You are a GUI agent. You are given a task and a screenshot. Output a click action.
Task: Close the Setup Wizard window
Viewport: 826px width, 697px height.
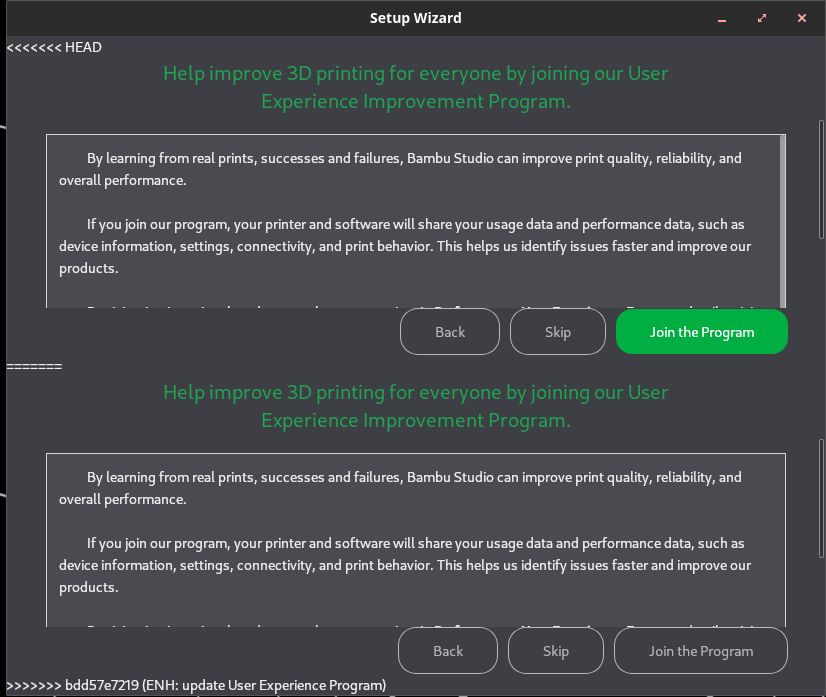pyautogui.click(x=802, y=18)
